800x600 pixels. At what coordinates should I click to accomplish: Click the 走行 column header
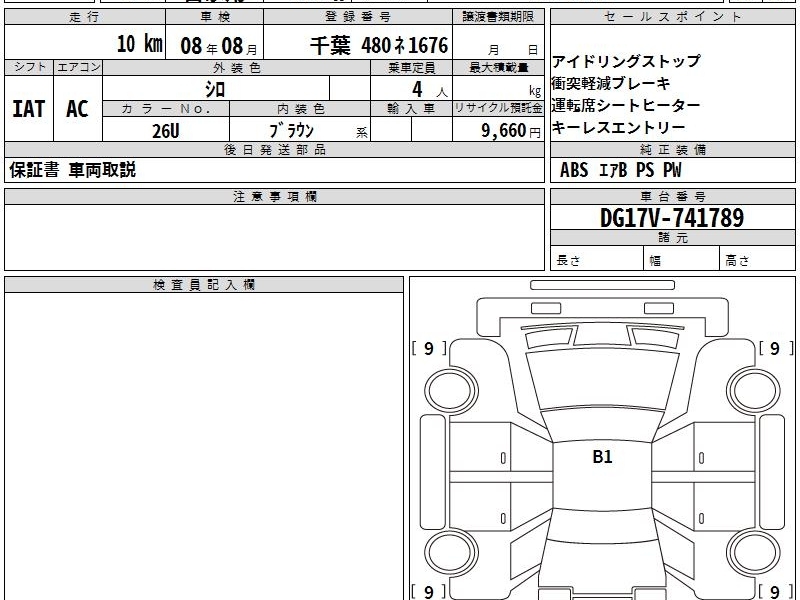pos(85,17)
